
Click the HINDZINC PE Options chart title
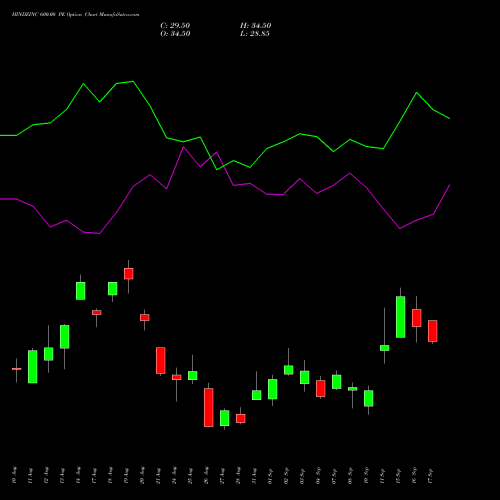pos(75,15)
